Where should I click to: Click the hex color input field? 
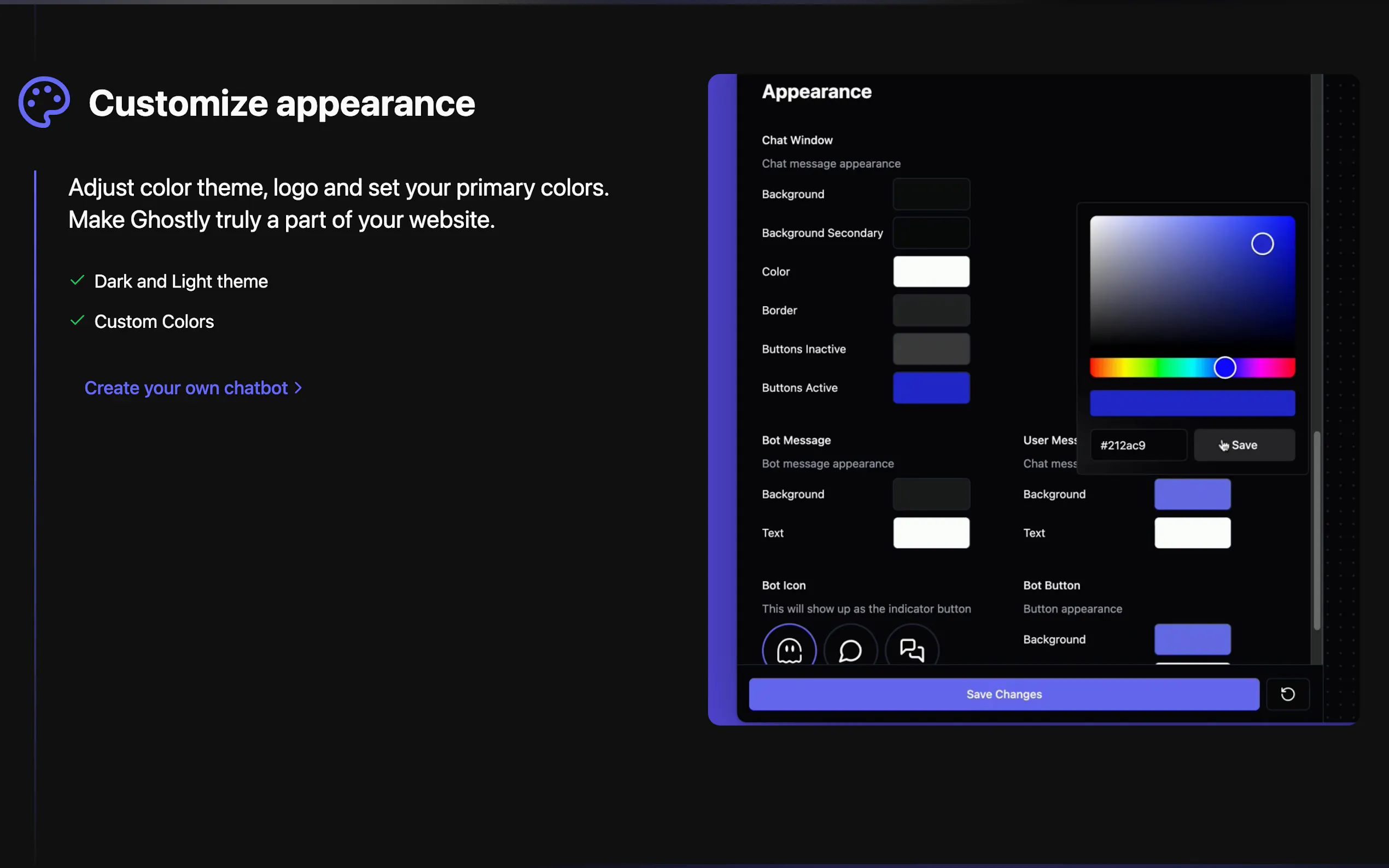click(1137, 445)
